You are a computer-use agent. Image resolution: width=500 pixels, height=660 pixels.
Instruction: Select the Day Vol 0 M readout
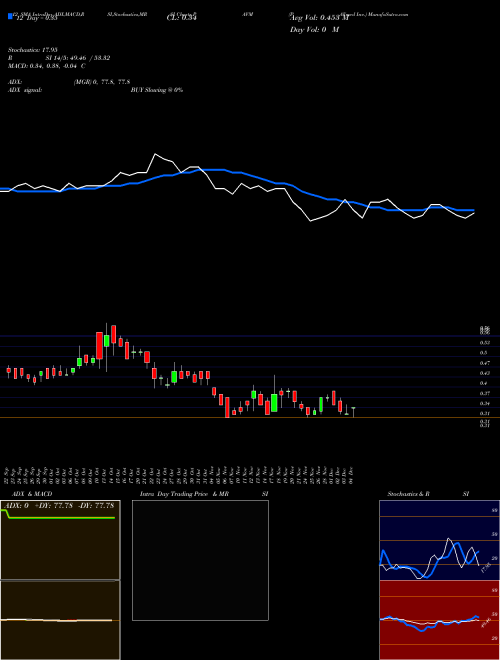pos(314,30)
